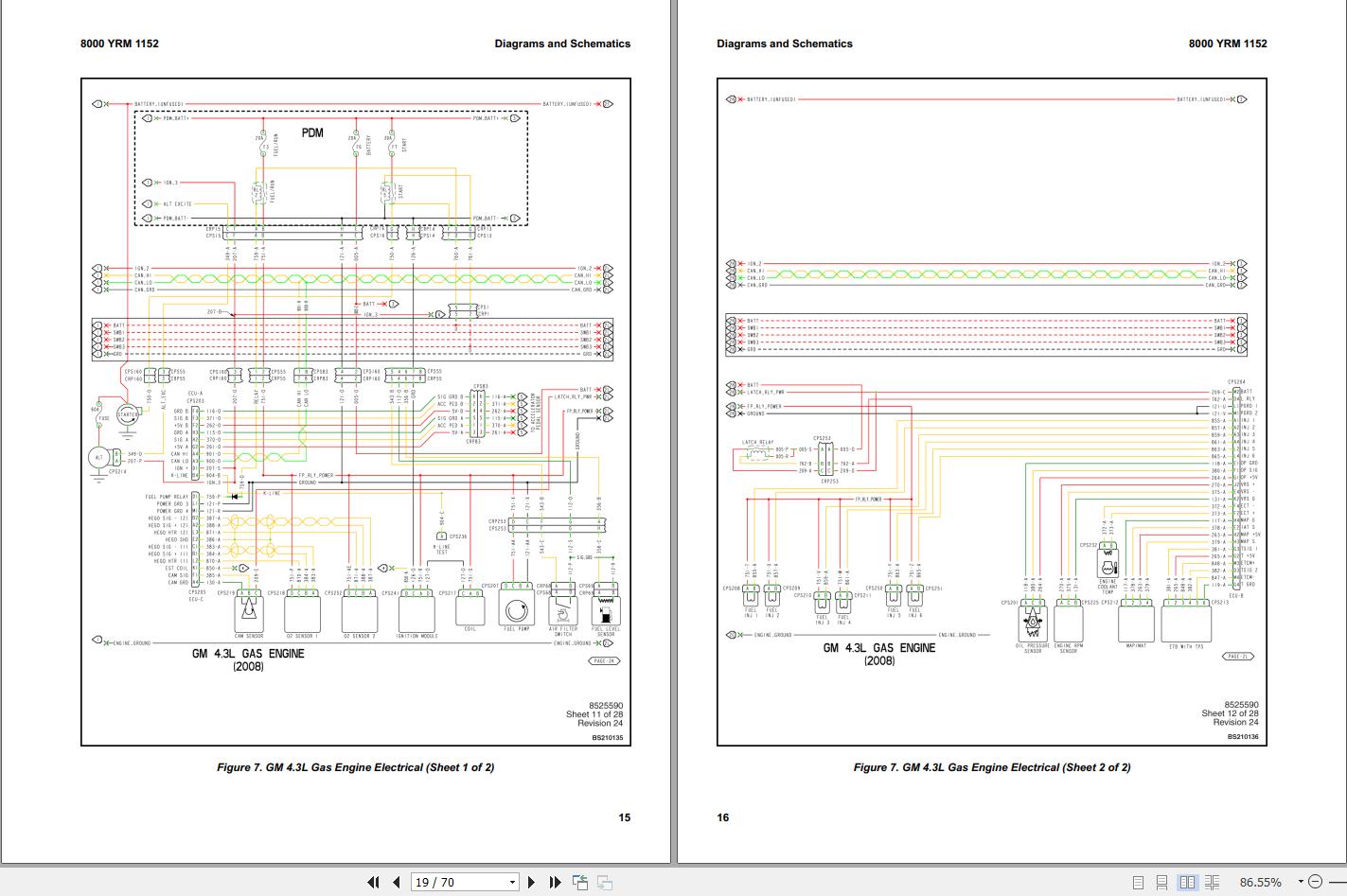Click the '8000 YRM 1152' header on left page

(119, 44)
